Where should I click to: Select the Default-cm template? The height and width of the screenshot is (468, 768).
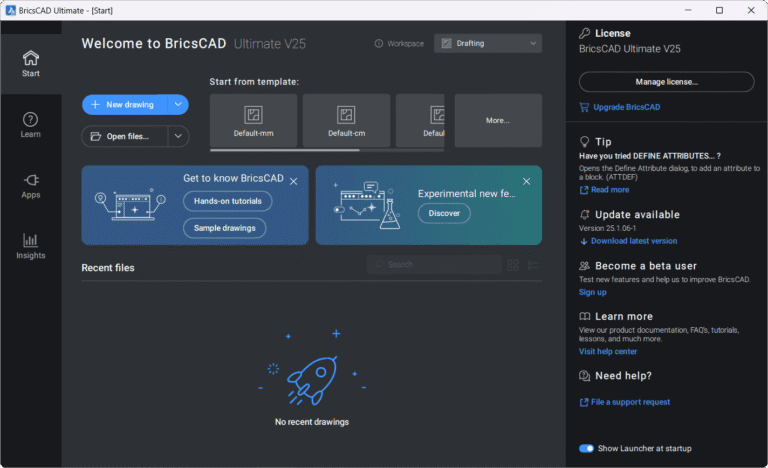pos(346,121)
